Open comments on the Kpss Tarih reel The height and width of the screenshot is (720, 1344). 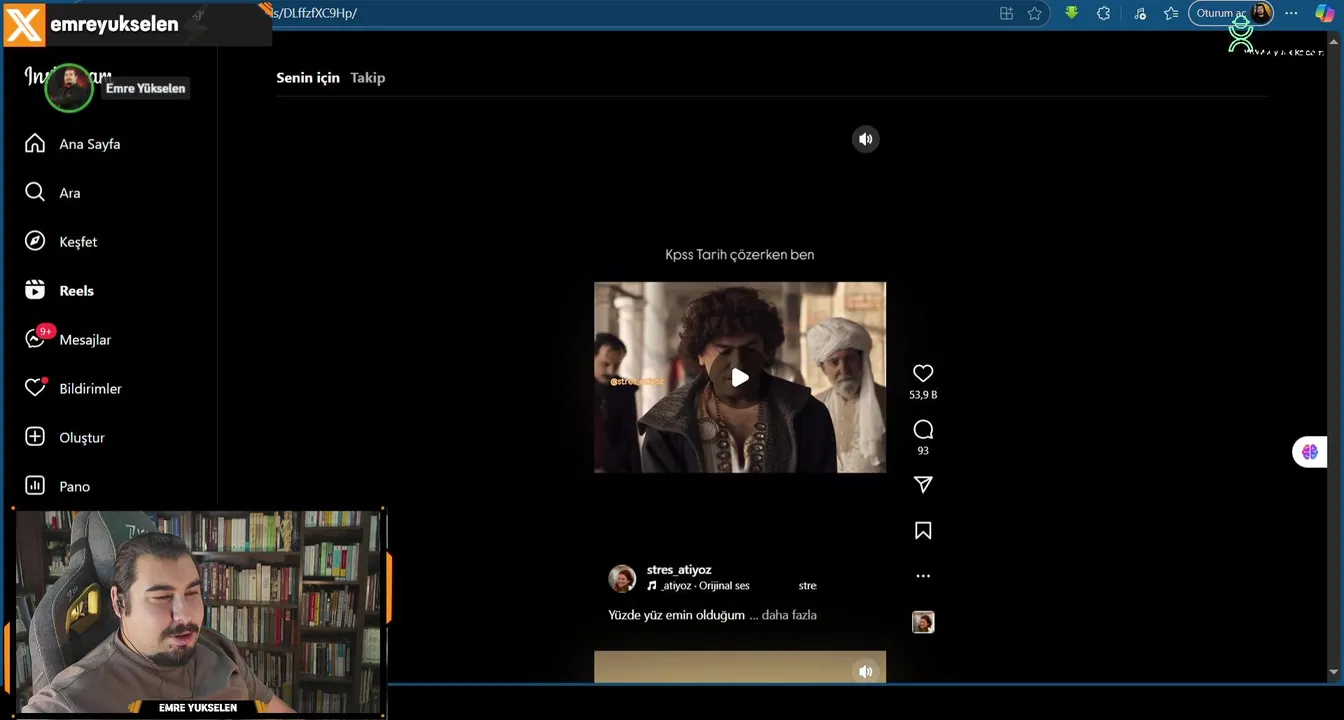(923, 430)
